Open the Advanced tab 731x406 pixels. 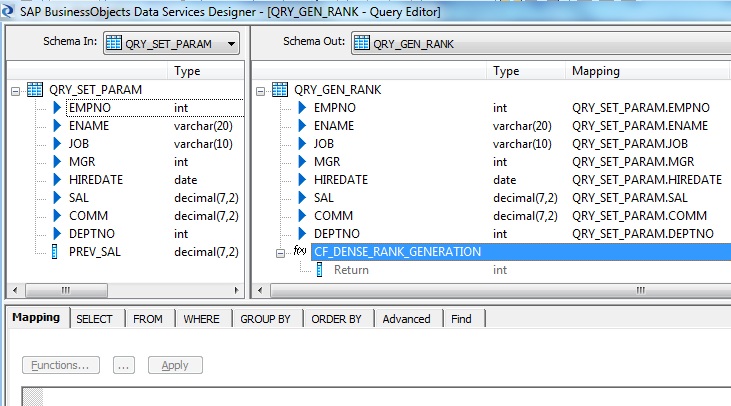point(407,319)
